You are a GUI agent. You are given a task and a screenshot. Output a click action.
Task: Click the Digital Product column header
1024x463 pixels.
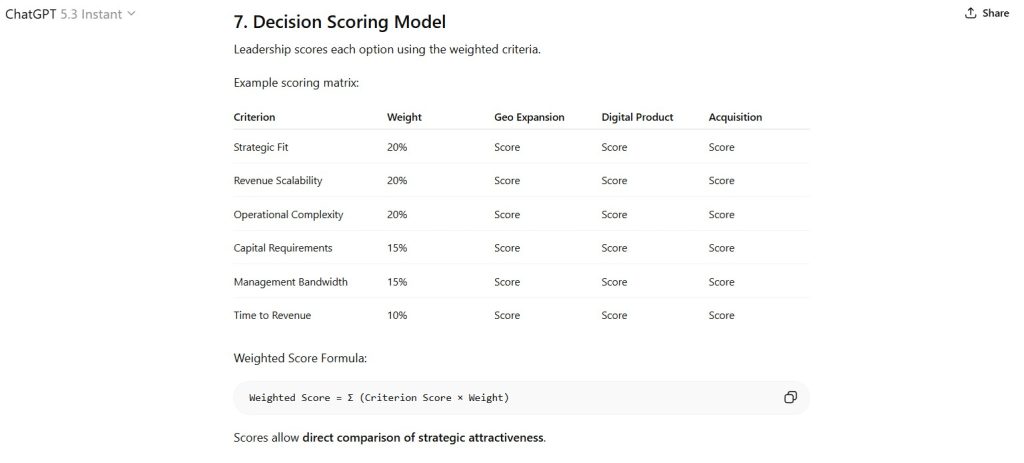pyautogui.click(x=637, y=117)
